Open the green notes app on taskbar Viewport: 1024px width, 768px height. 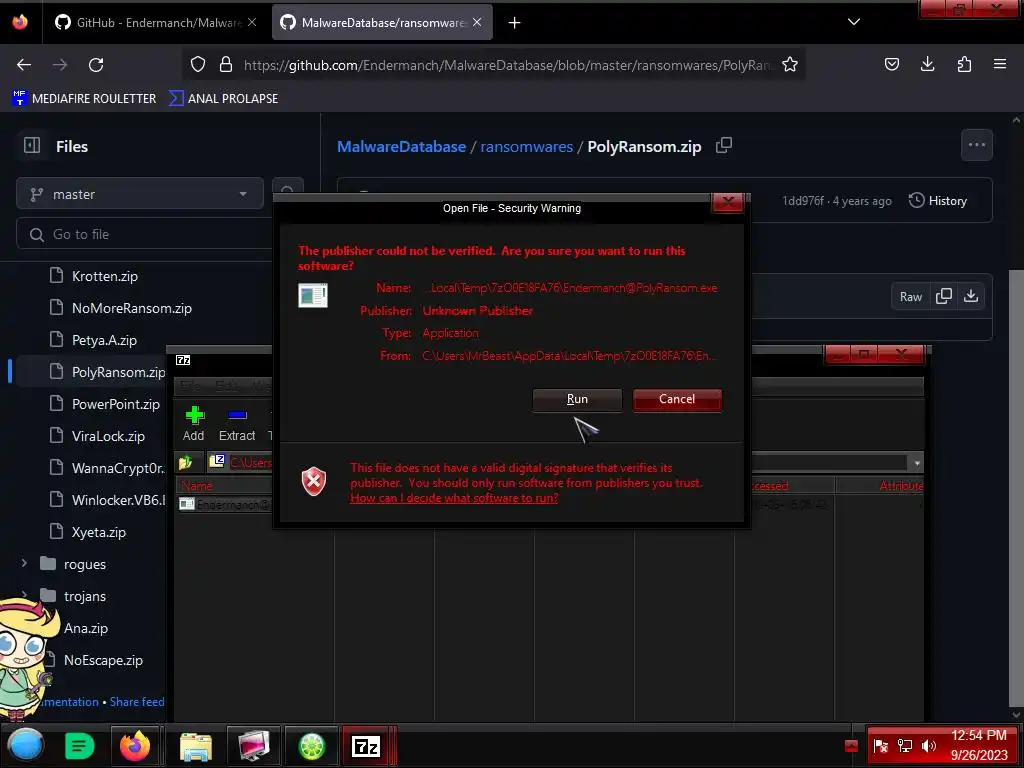[x=79, y=746]
